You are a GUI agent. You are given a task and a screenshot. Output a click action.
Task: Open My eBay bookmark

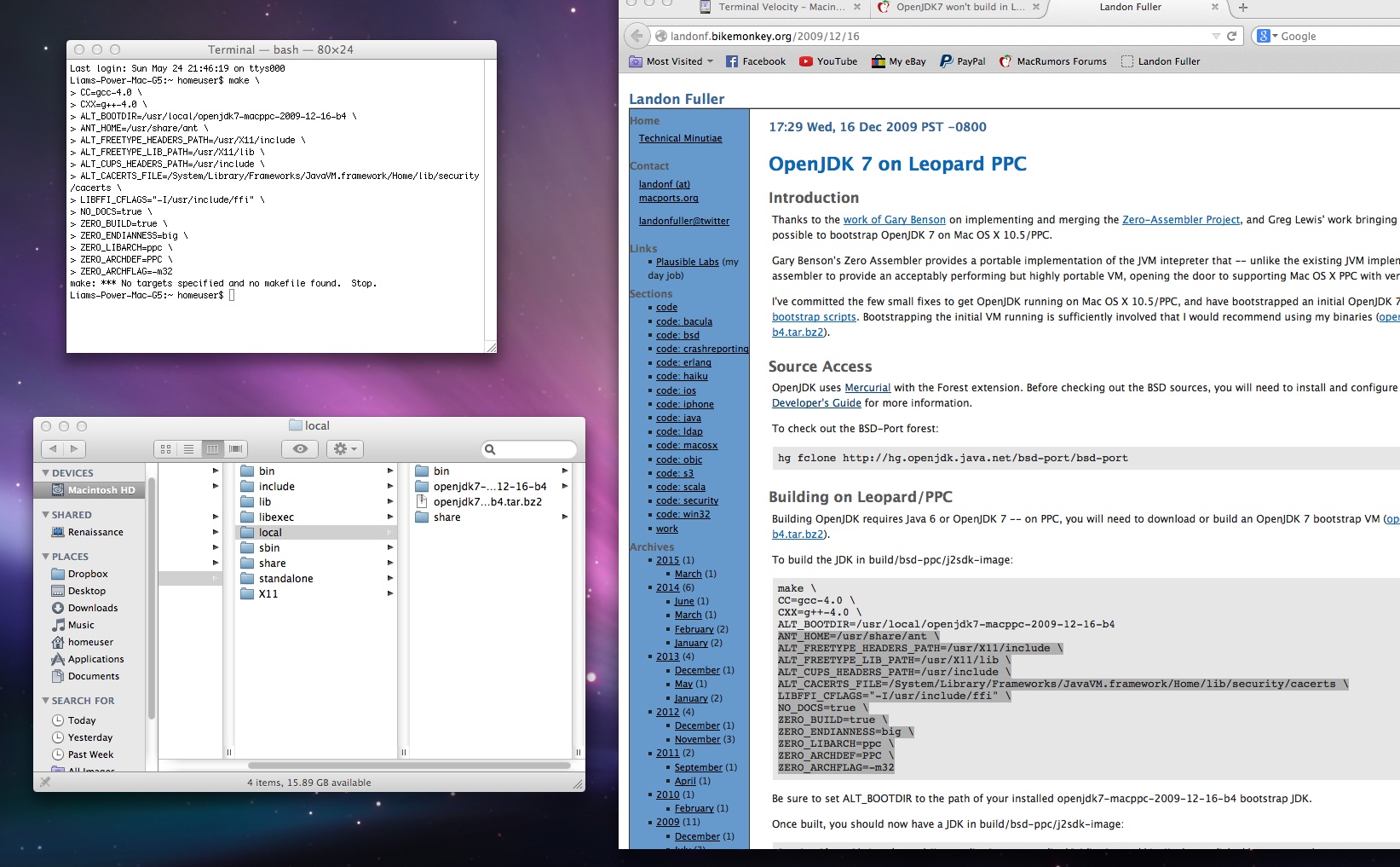pyautogui.click(x=898, y=61)
